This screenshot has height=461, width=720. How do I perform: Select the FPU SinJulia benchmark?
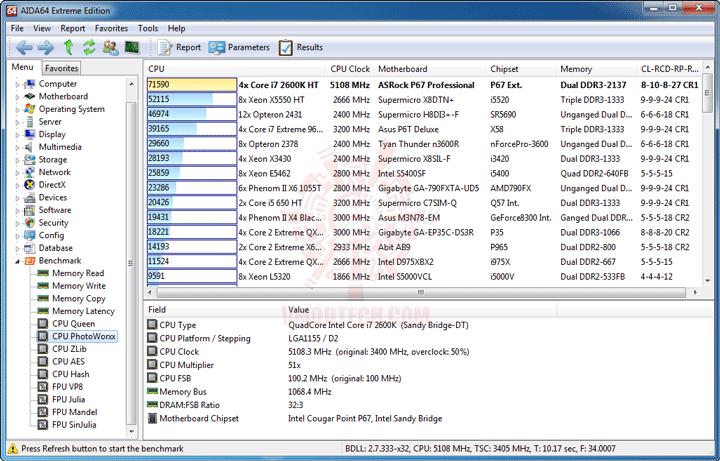[68, 425]
